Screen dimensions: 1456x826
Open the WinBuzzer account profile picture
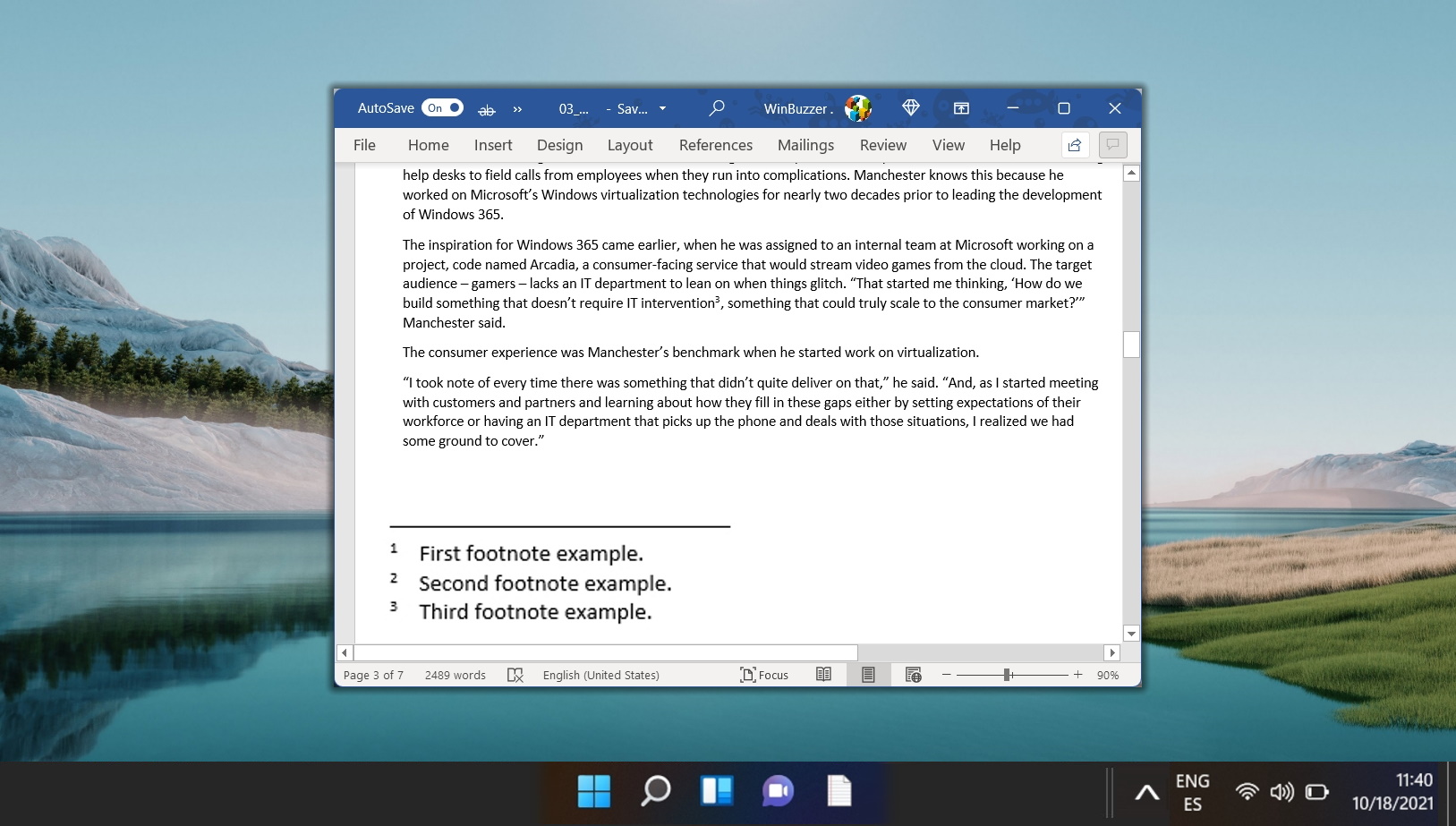pos(857,108)
